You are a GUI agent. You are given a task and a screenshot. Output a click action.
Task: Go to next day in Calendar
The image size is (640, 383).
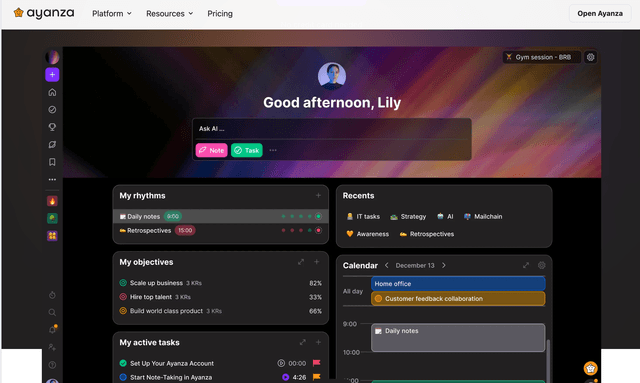point(444,265)
